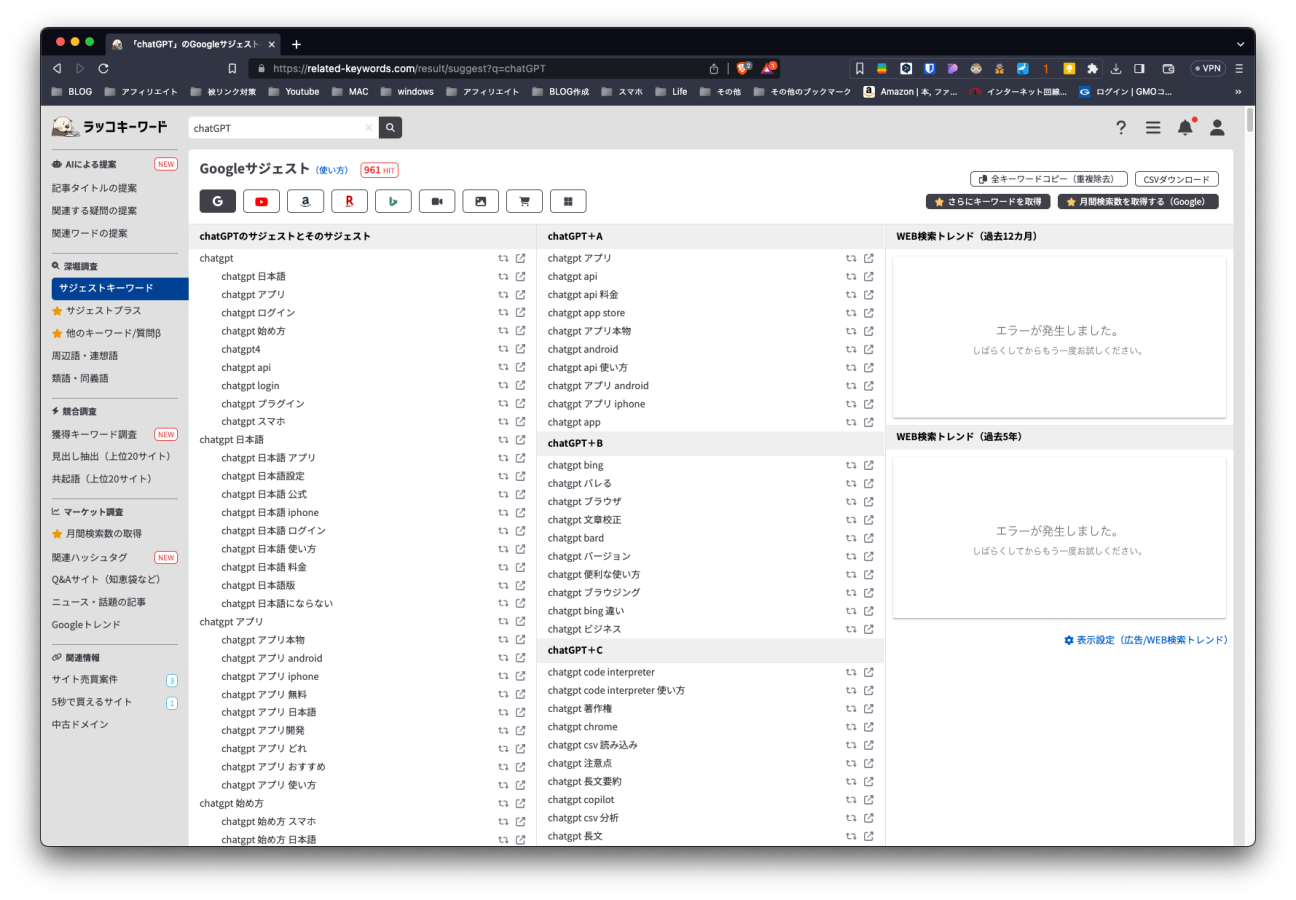
Task: Click the Brave Shields lion icon
Action: click(743, 69)
